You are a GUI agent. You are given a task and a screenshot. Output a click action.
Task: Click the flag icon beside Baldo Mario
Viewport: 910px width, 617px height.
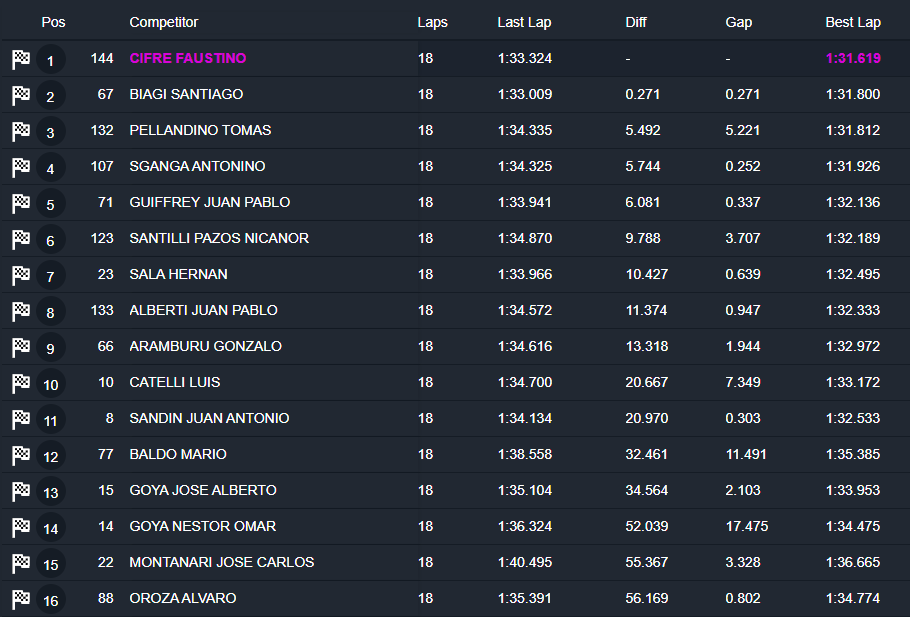tap(21, 455)
